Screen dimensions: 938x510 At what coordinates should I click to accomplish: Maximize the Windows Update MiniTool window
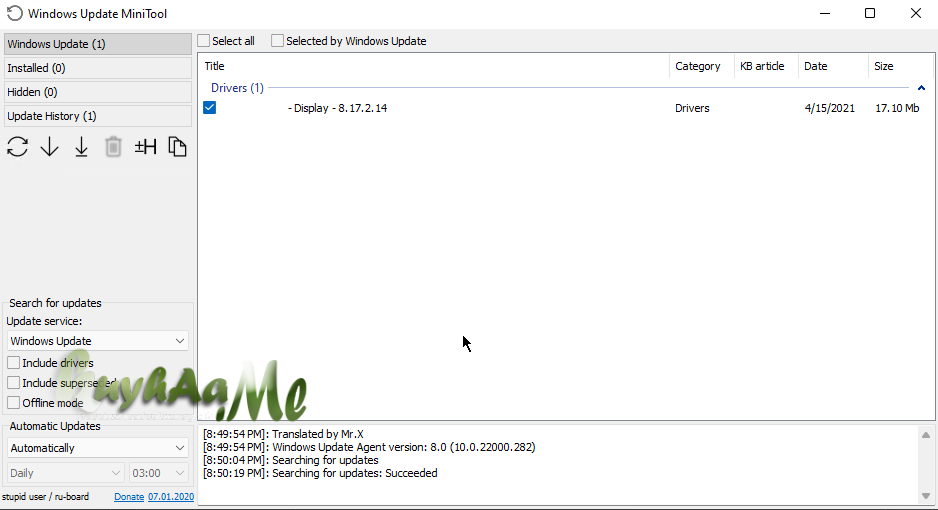click(x=870, y=13)
